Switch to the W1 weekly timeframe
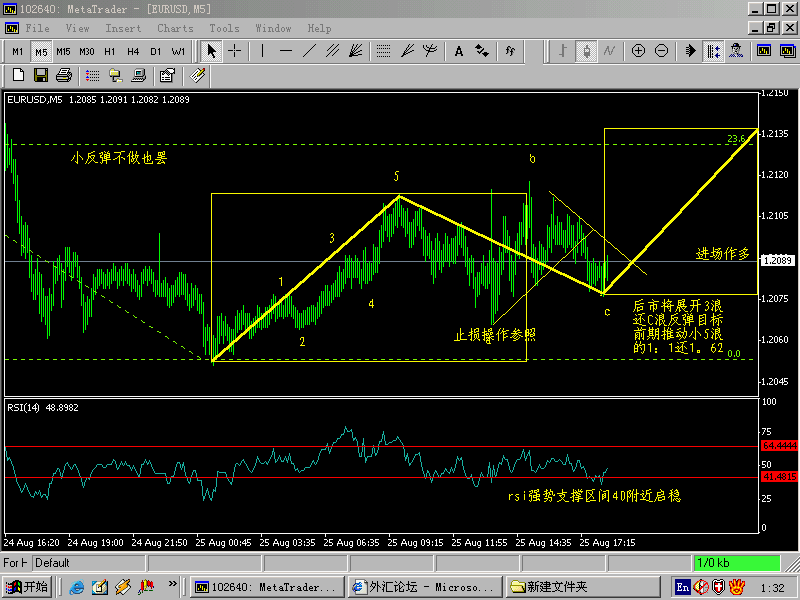This screenshot has height=600, width=800. click(179, 52)
